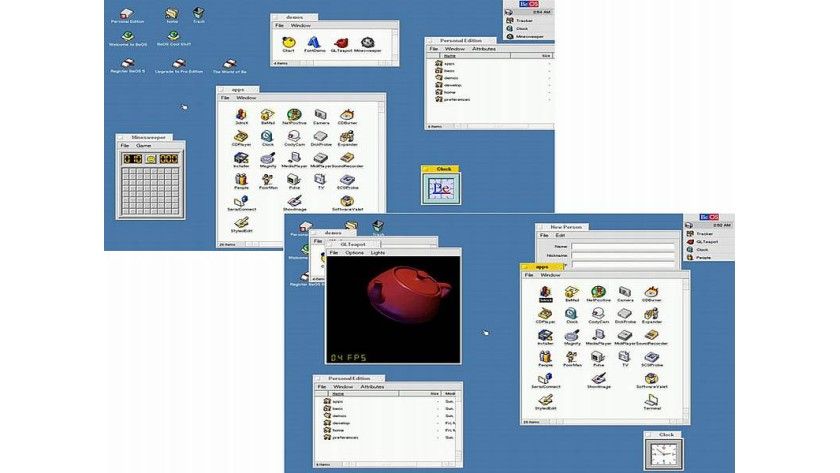Click the yellow apps window title tab
Screen dimensions: 840x473
point(542,266)
